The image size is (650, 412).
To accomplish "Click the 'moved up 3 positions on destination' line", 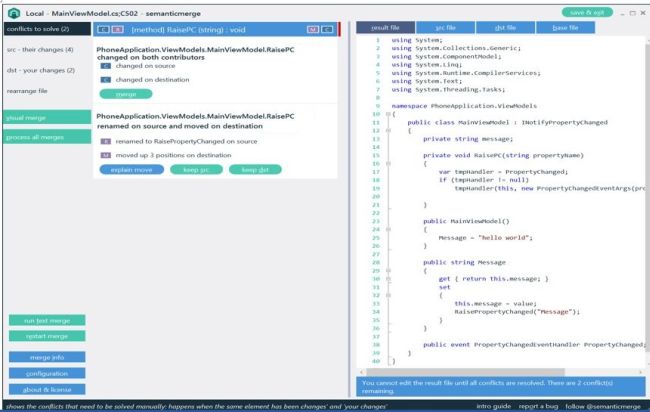I will [x=173, y=155].
